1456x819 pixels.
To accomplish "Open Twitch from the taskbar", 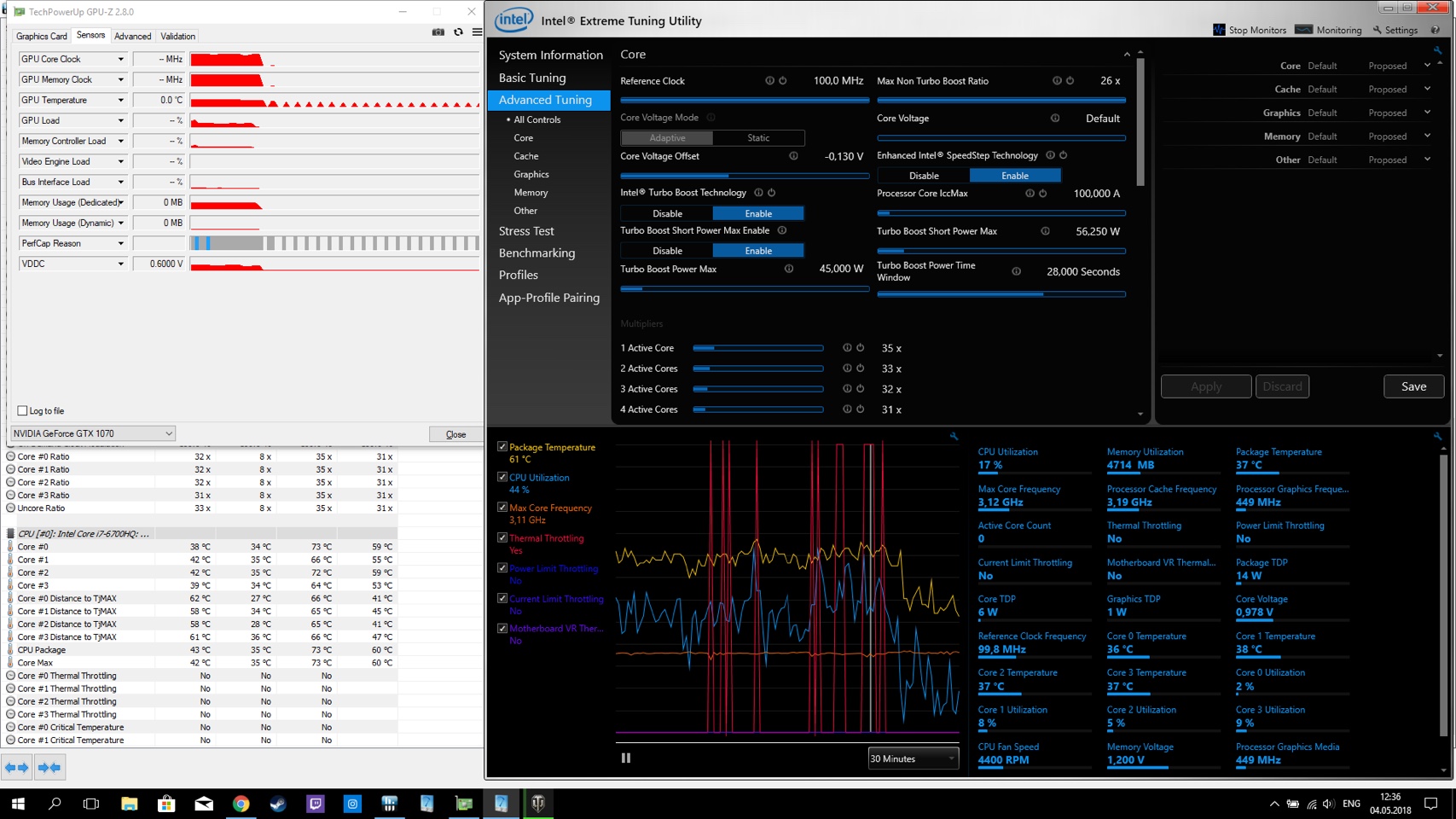I will [x=316, y=804].
